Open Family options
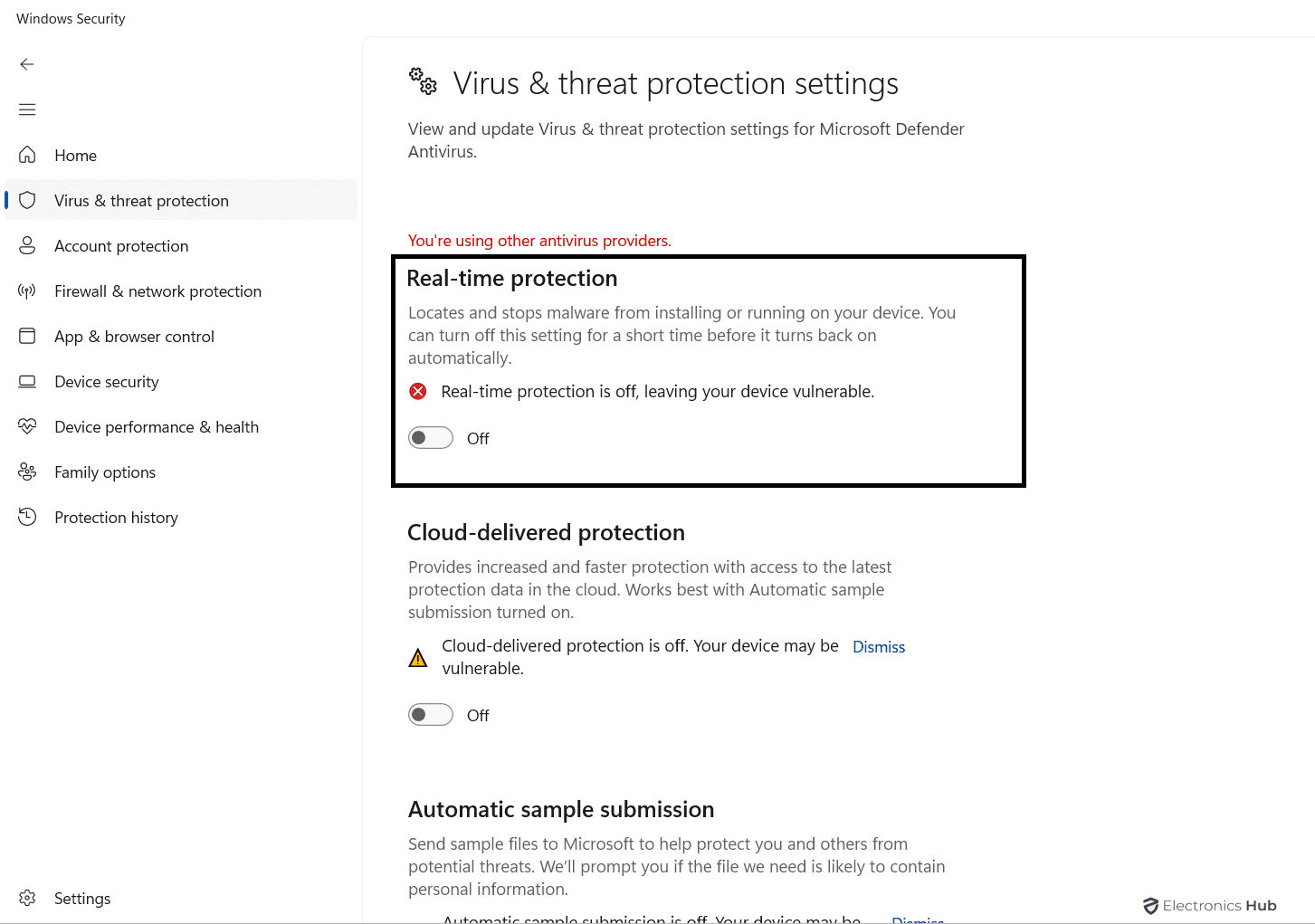The width and height of the screenshot is (1315, 924). pyautogui.click(x=104, y=472)
